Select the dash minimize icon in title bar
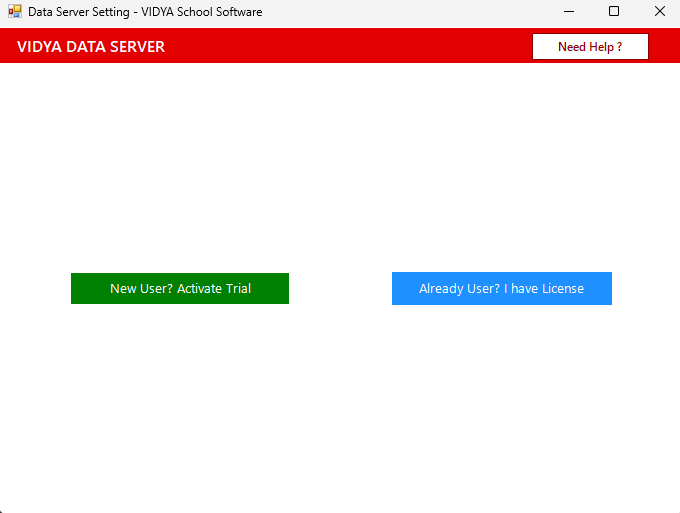This screenshot has height=513, width=680. (568, 12)
